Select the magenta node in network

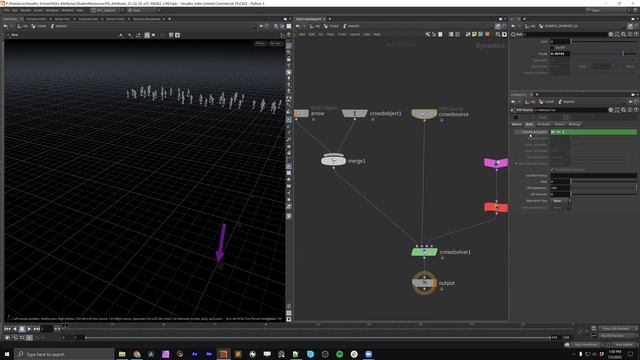point(496,163)
